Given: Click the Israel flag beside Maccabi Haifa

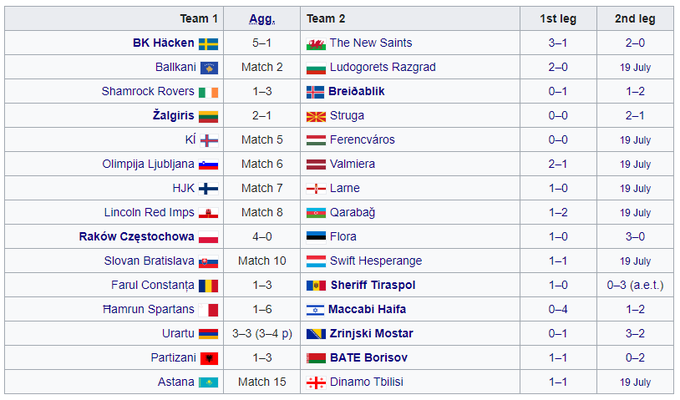Looking at the screenshot, I should click(x=316, y=309).
